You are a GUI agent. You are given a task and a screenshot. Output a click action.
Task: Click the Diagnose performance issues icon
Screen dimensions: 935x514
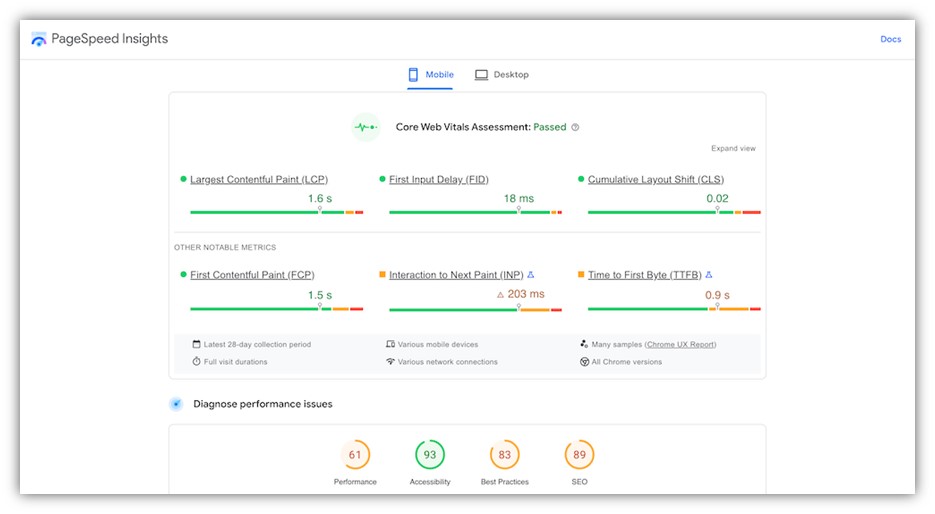tap(176, 404)
